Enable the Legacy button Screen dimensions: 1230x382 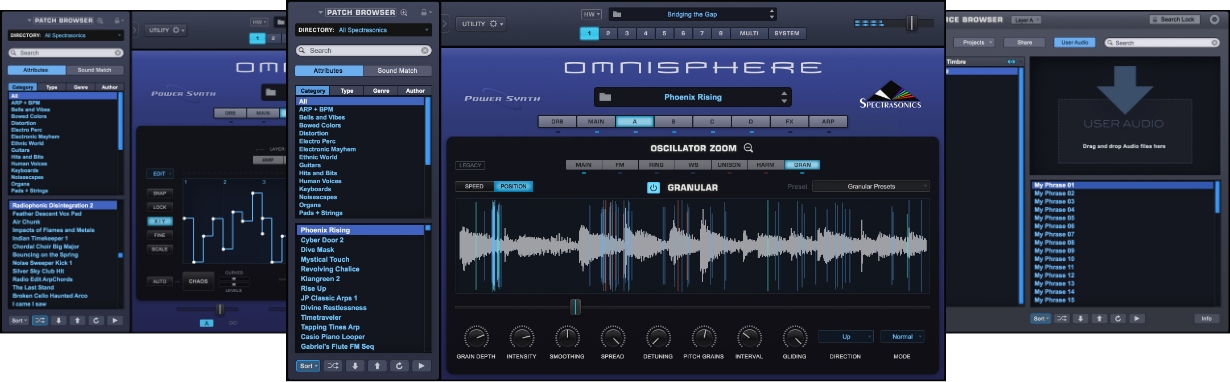click(x=470, y=165)
